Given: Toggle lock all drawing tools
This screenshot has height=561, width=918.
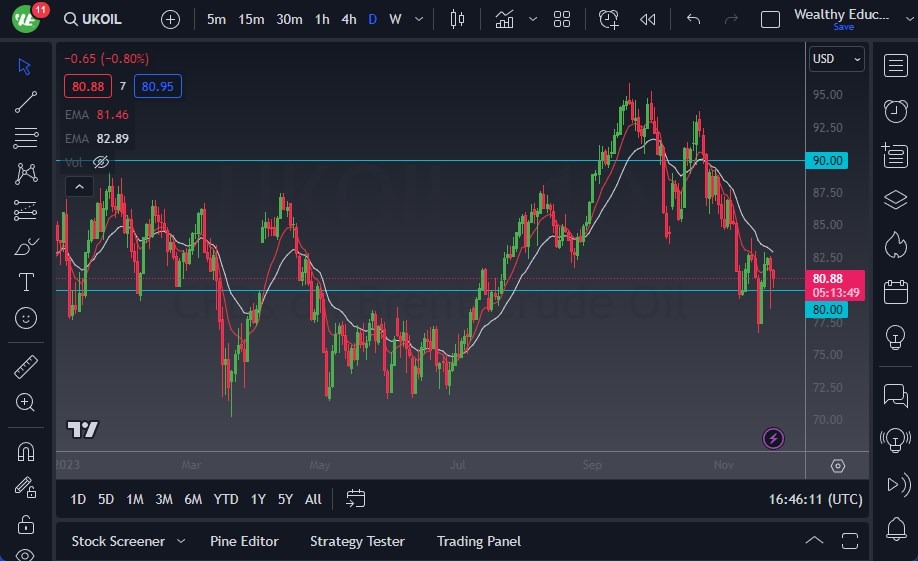Looking at the screenshot, I should pyautogui.click(x=25, y=524).
